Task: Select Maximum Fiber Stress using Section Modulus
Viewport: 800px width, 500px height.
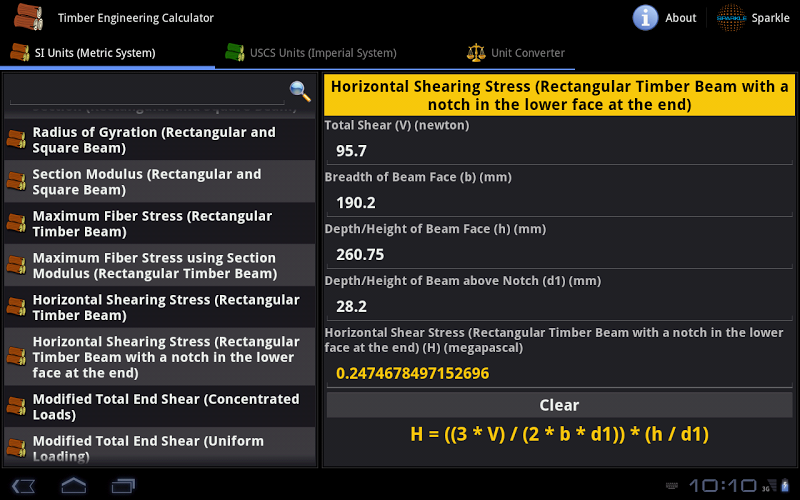Action: click(x=160, y=265)
